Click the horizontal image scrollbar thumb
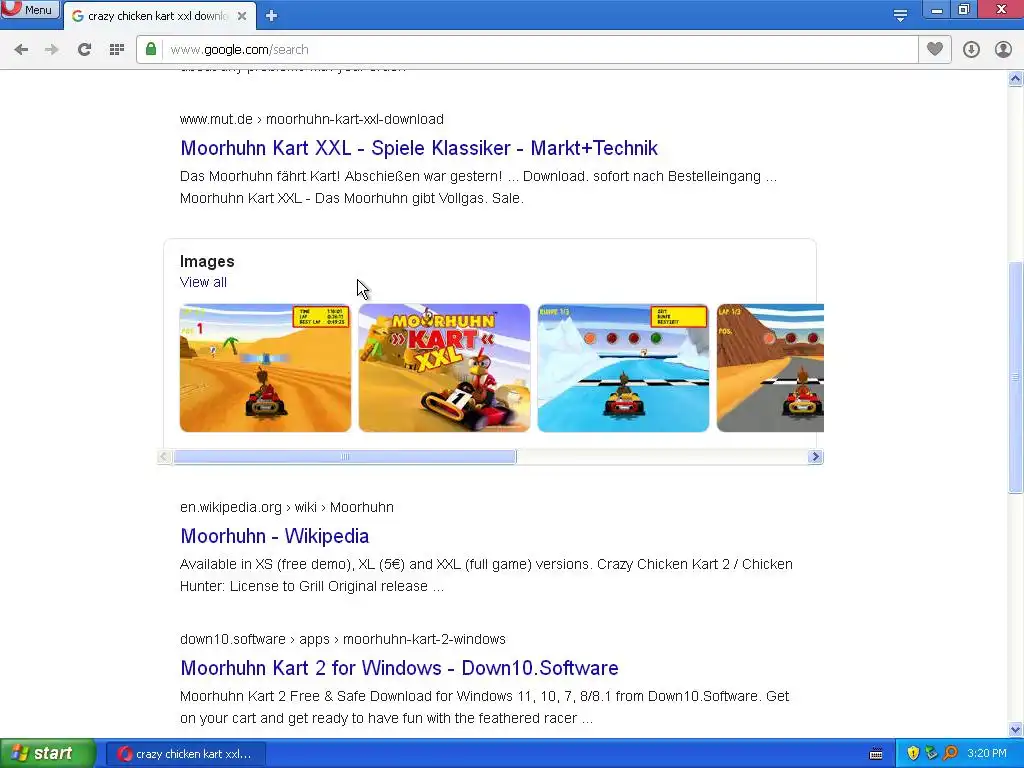Image resolution: width=1024 pixels, height=768 pixels. coord(345,457)
